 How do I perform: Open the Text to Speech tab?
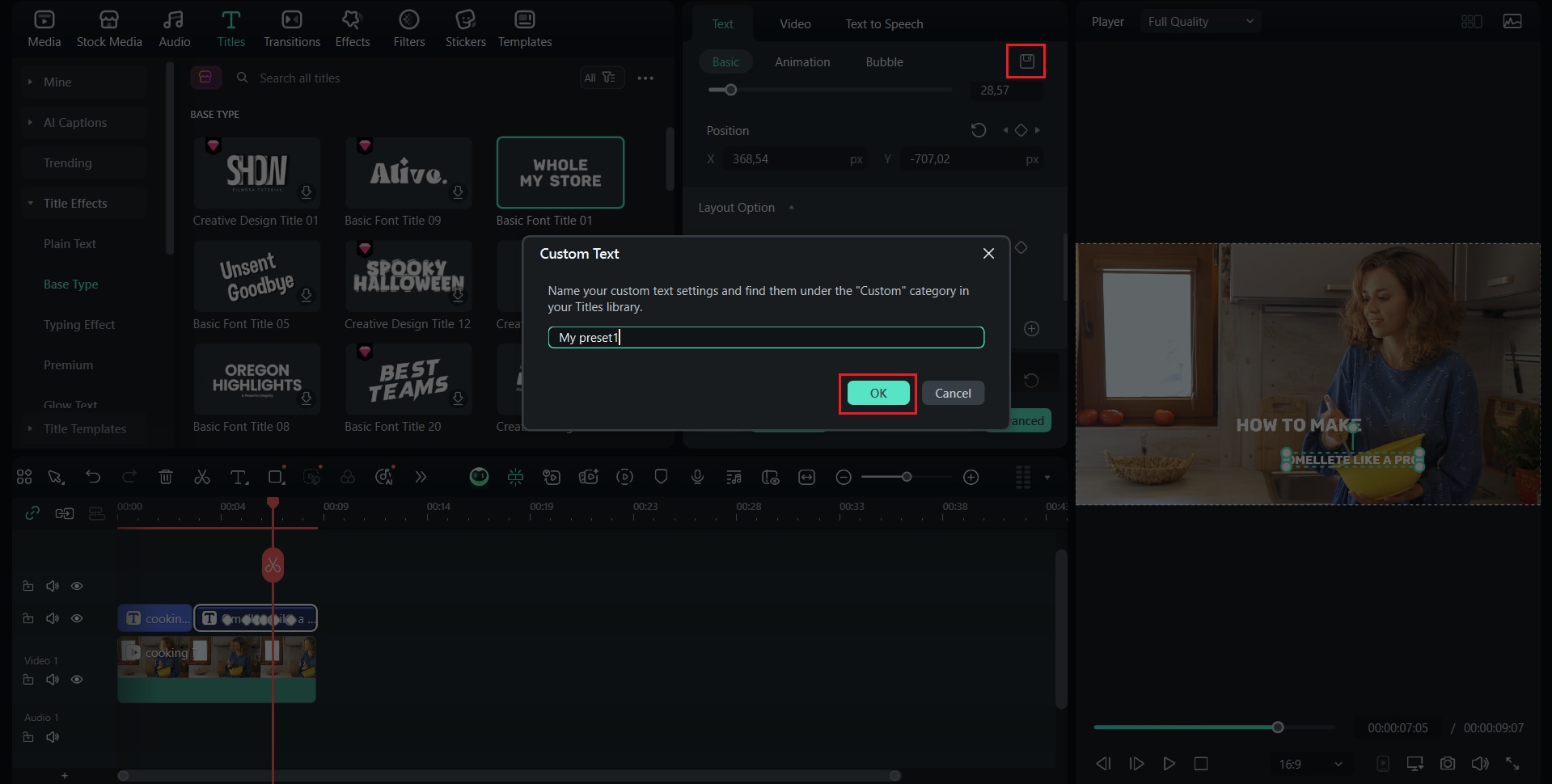click(883, 23)
